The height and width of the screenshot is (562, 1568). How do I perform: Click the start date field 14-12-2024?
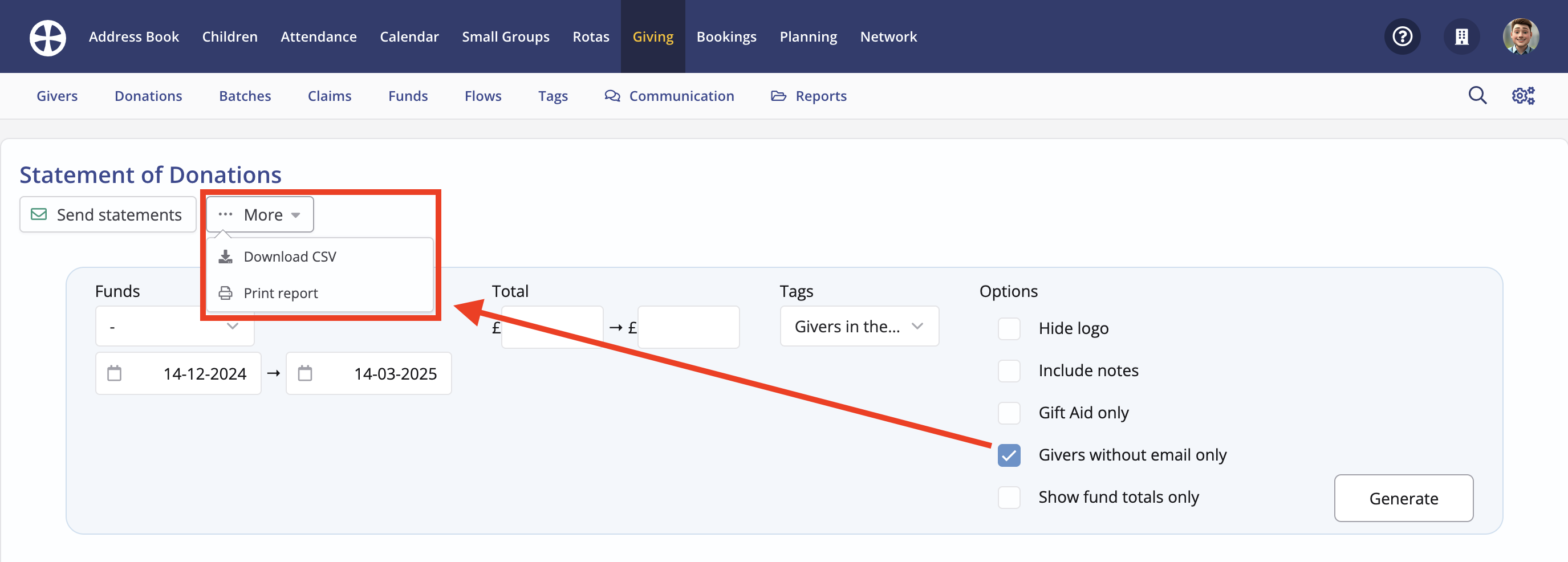click(178, 373)
